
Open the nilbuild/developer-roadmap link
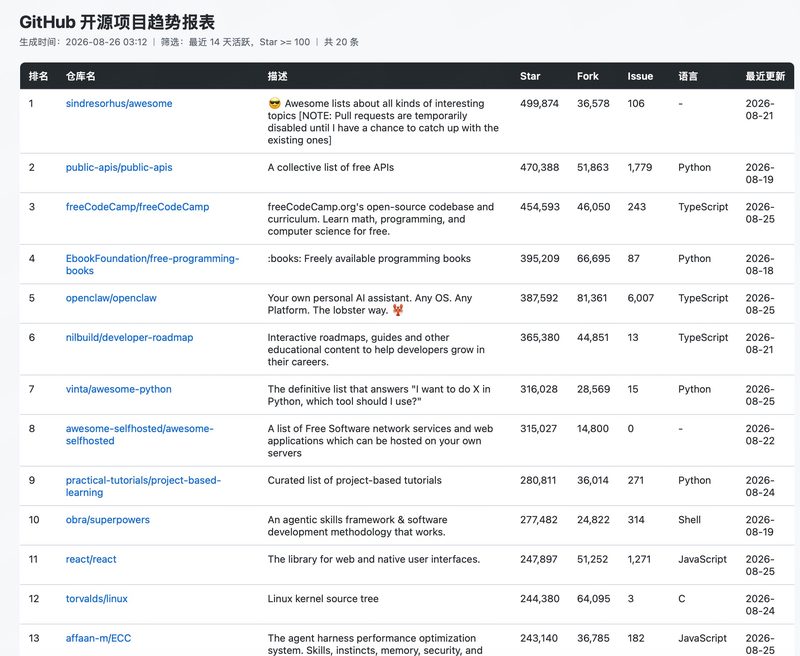(129, 338)
